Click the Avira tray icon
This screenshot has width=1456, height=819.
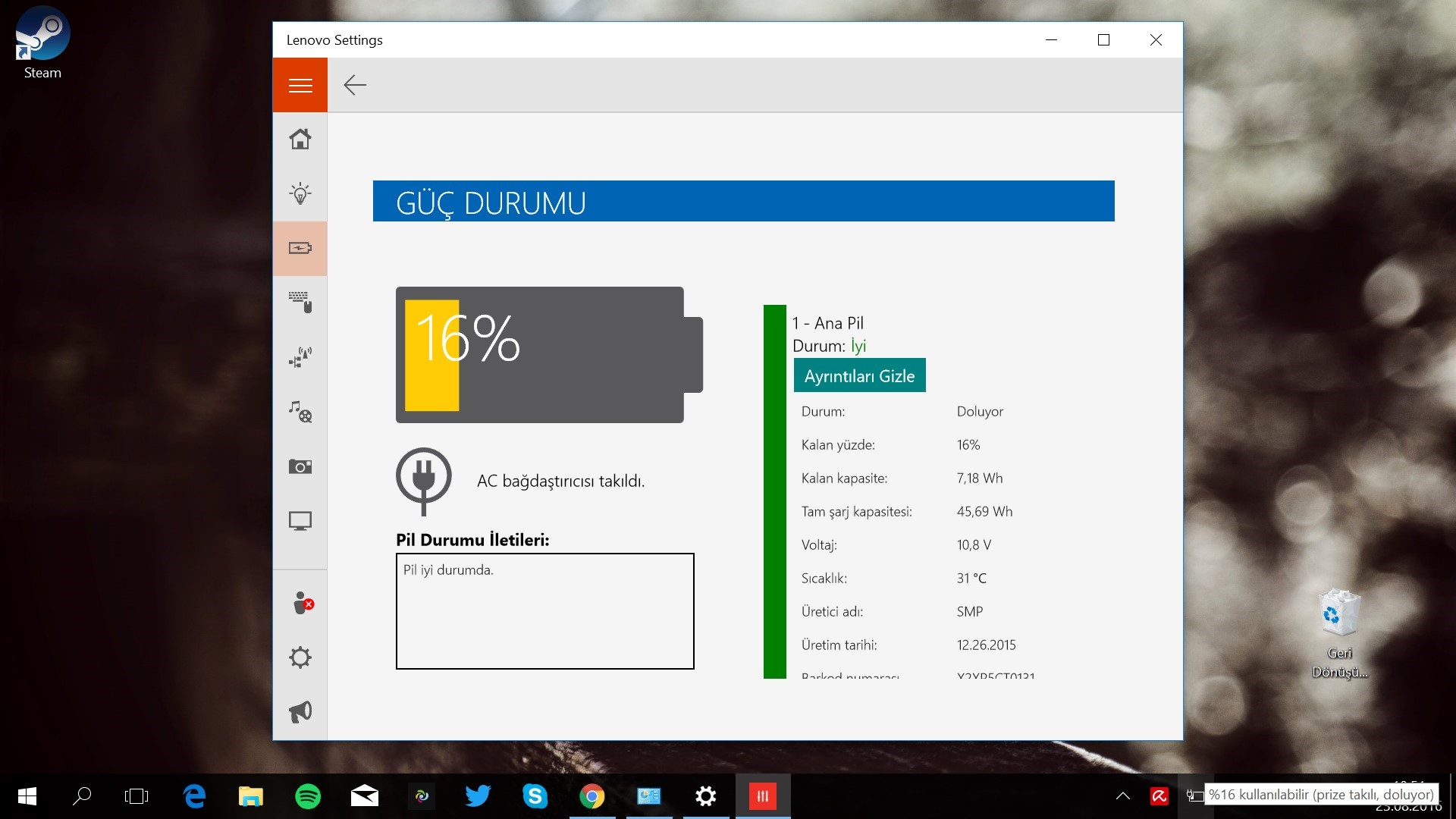[x=1159, y=796]
